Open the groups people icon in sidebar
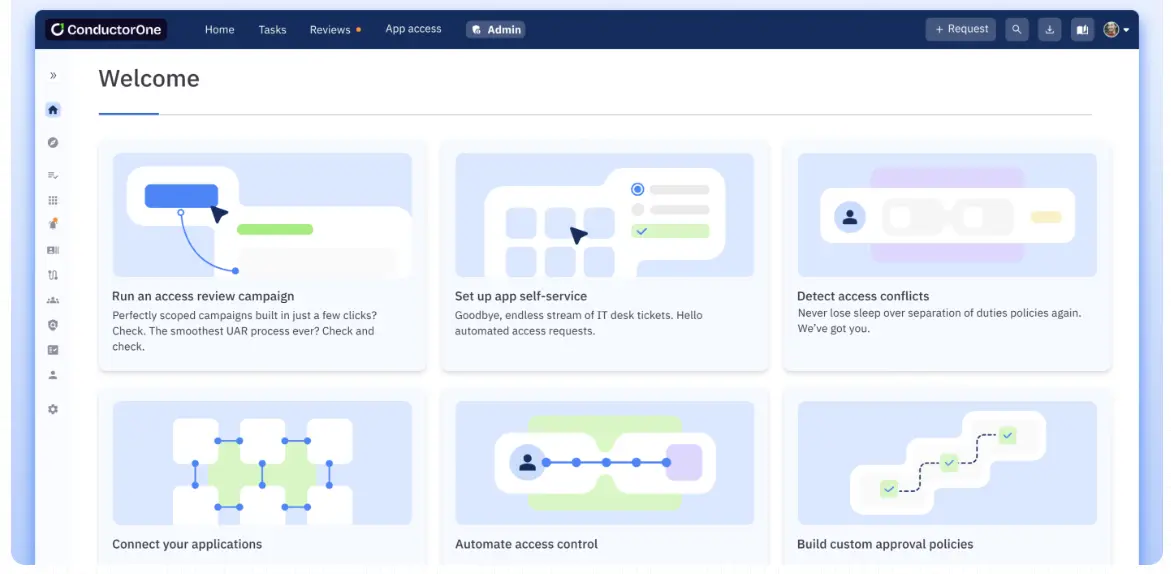Screen dimensions: 1171x574 pos(53,300)
